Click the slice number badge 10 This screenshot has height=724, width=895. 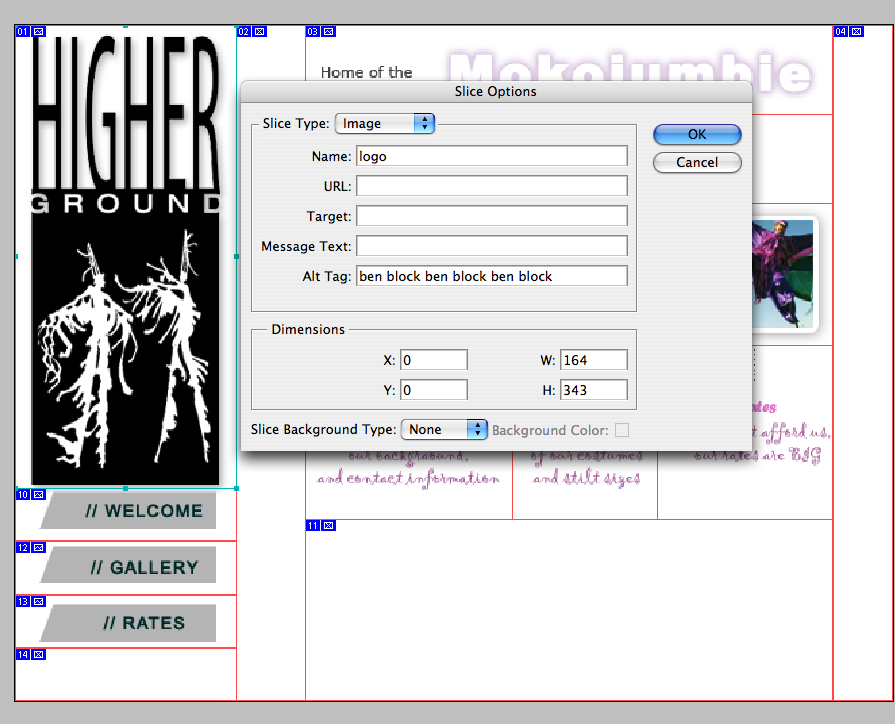point(23,494)
